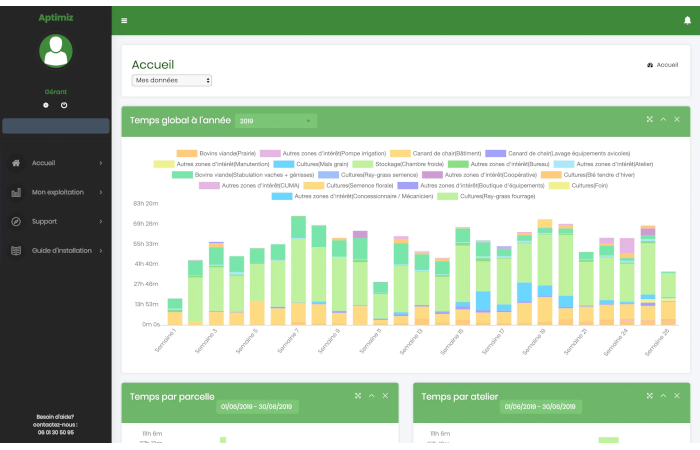The height and width of the screenshot is (450, 700).
Task: Click the dashboard icon in Accueil breadcrumb
Action: [650, 65]
